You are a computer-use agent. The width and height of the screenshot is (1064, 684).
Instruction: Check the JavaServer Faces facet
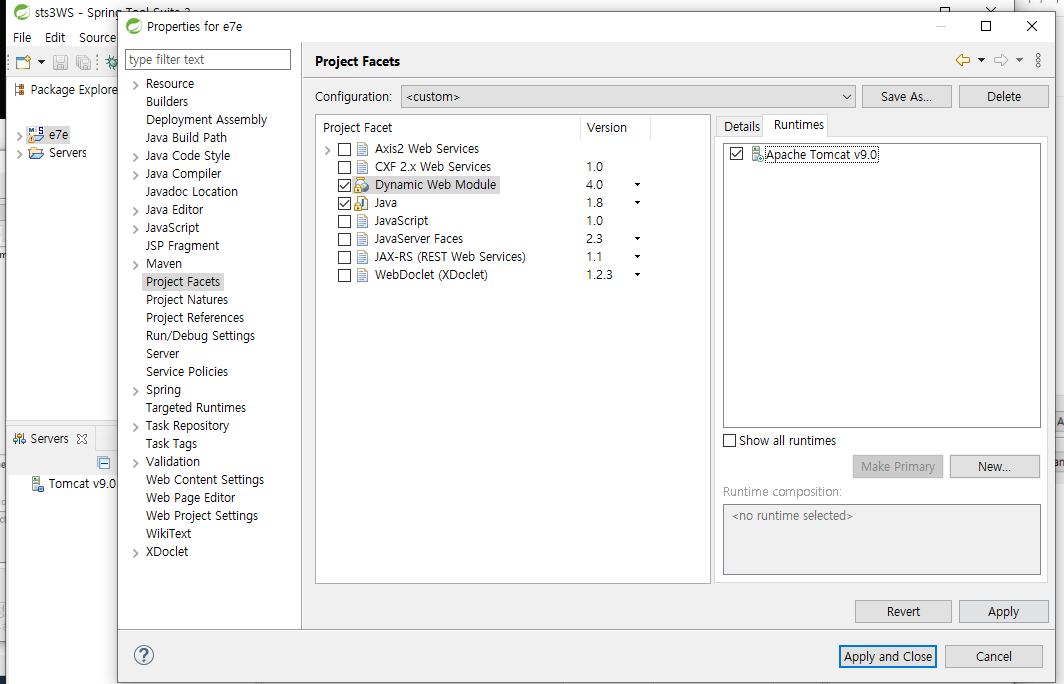pyautogui.click(x=345, y=239)
